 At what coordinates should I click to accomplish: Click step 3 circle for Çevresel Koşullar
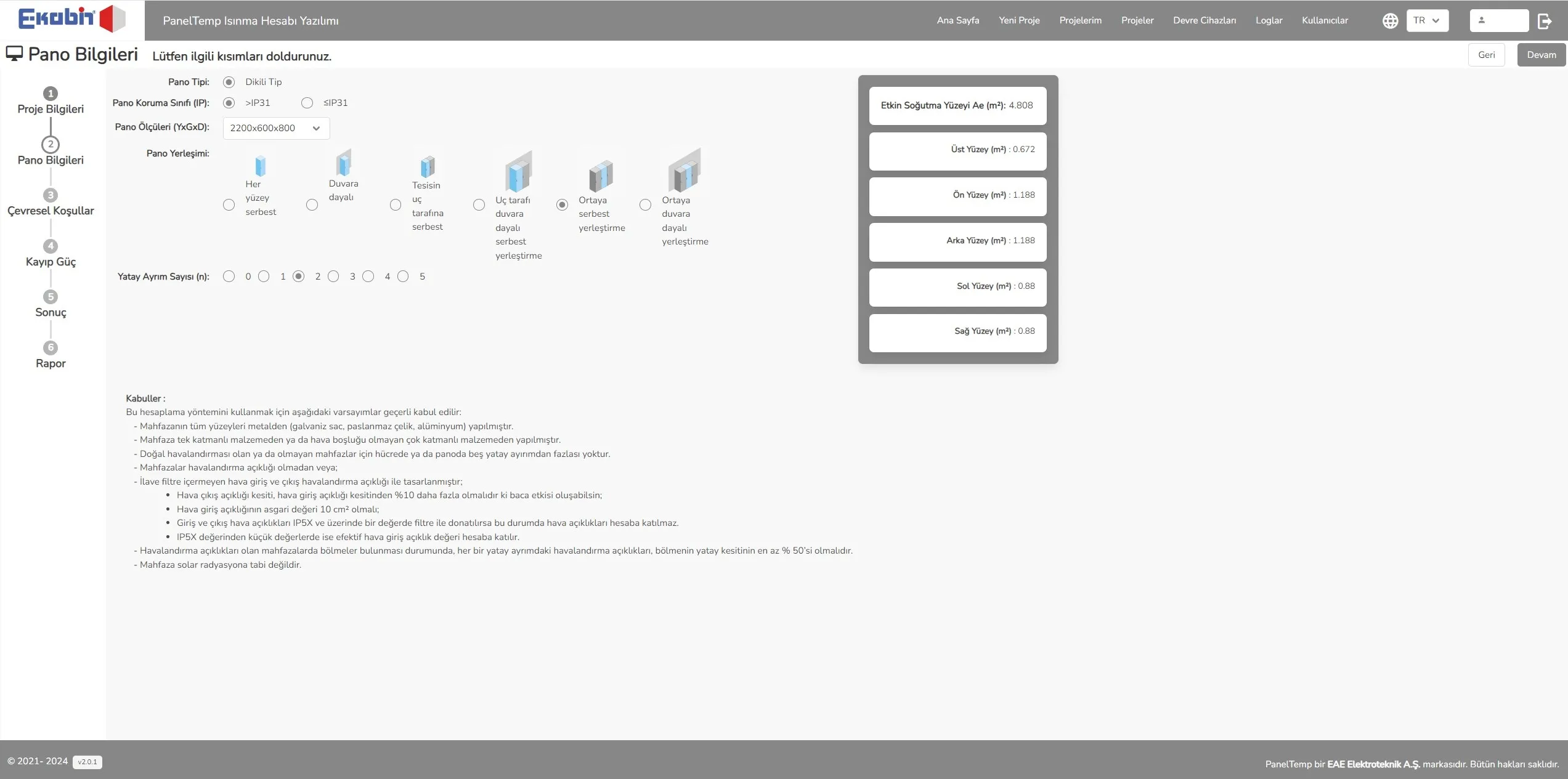[x=51, y=195]
